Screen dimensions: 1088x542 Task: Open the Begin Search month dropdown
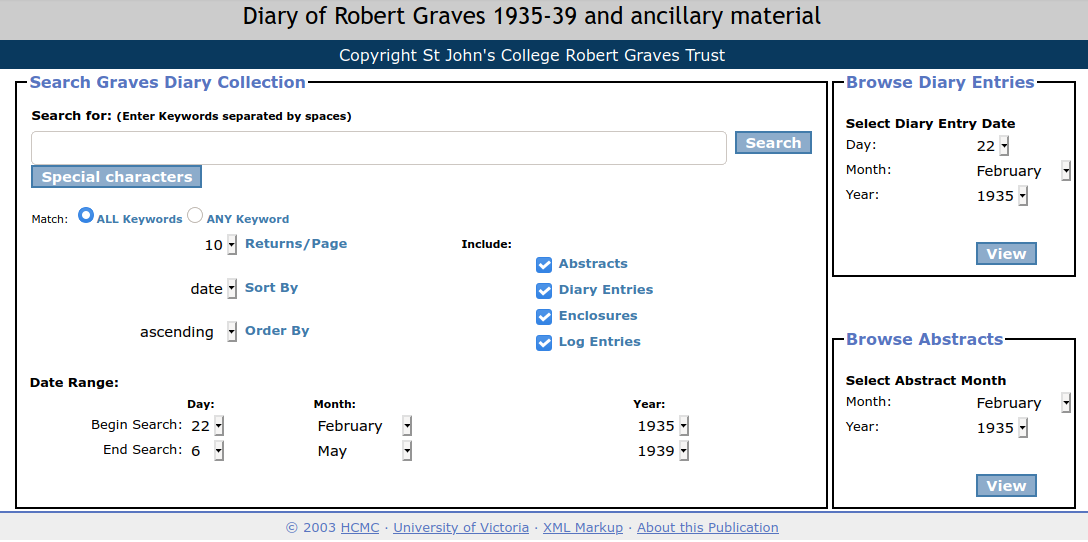pos(364,425)
